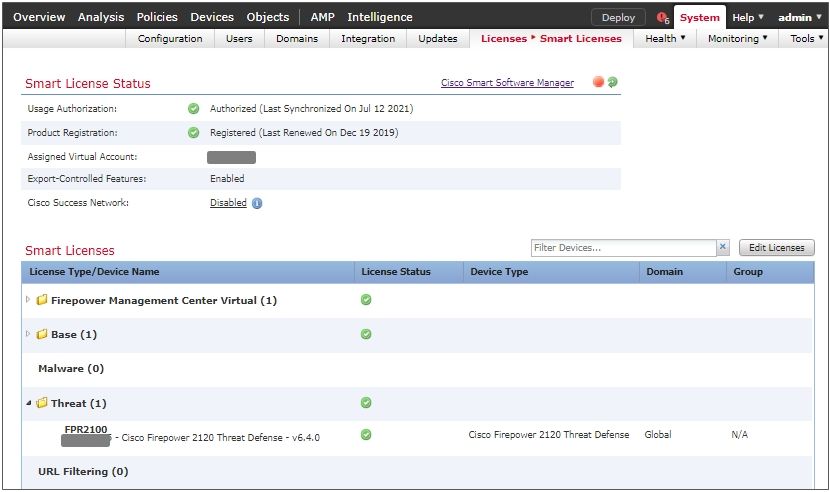Click the Domain column header
This screenshot has width=830, height=492.
pos(682,272)
